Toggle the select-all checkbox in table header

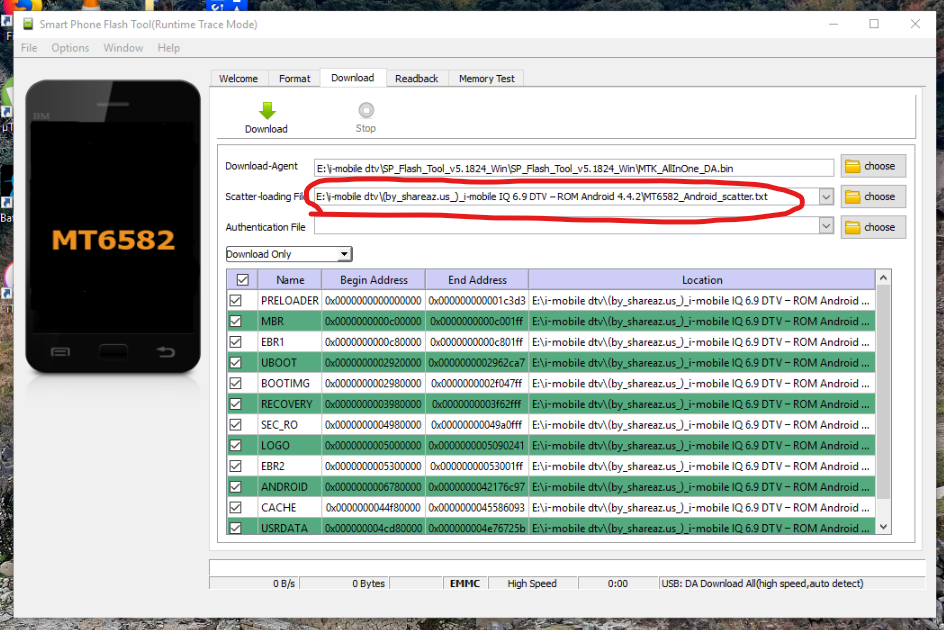(243, 279)
